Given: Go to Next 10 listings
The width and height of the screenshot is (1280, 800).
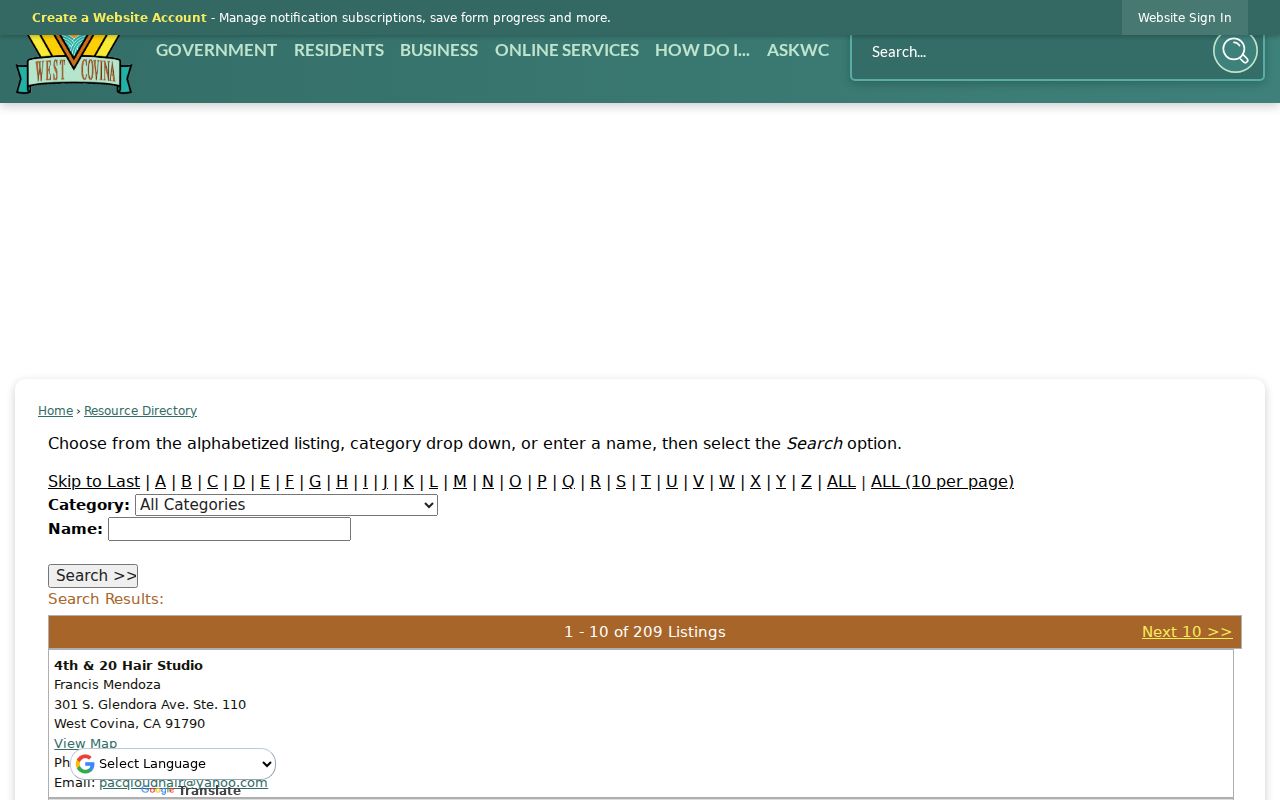Looking at the screenshot, I should [1187, 632].
